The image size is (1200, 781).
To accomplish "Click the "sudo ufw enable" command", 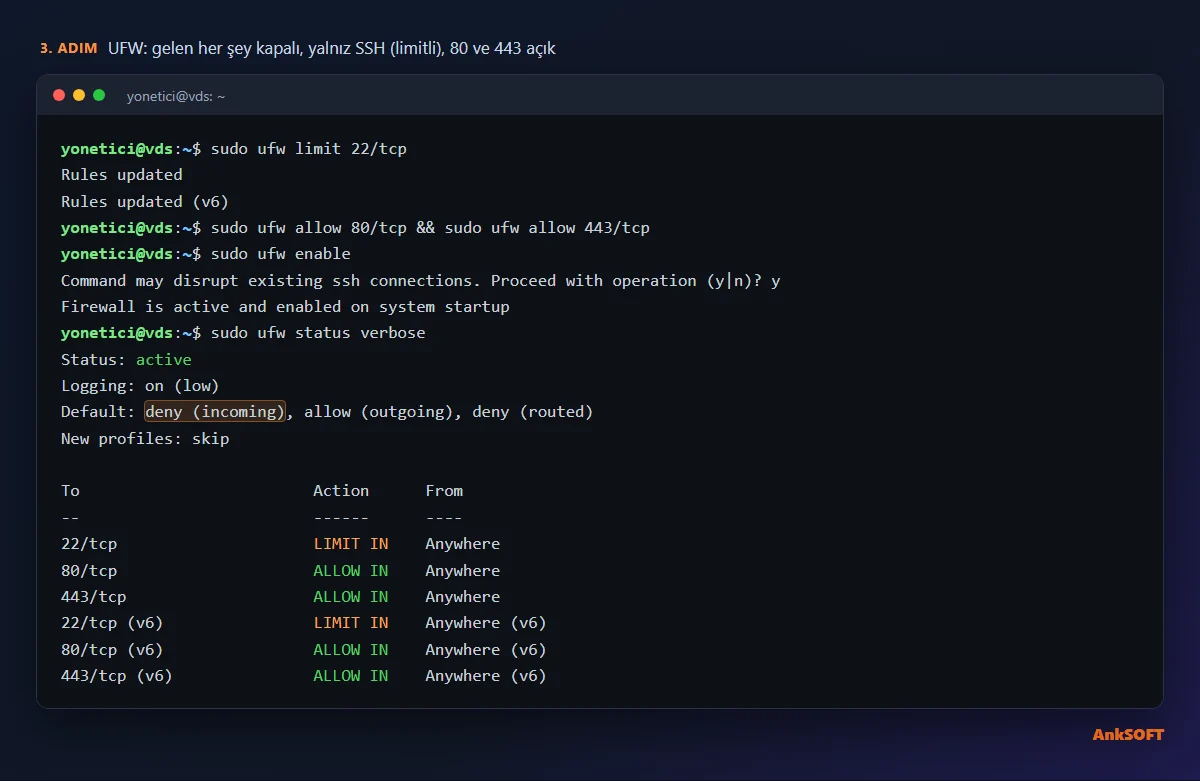I will pos(281,254).
